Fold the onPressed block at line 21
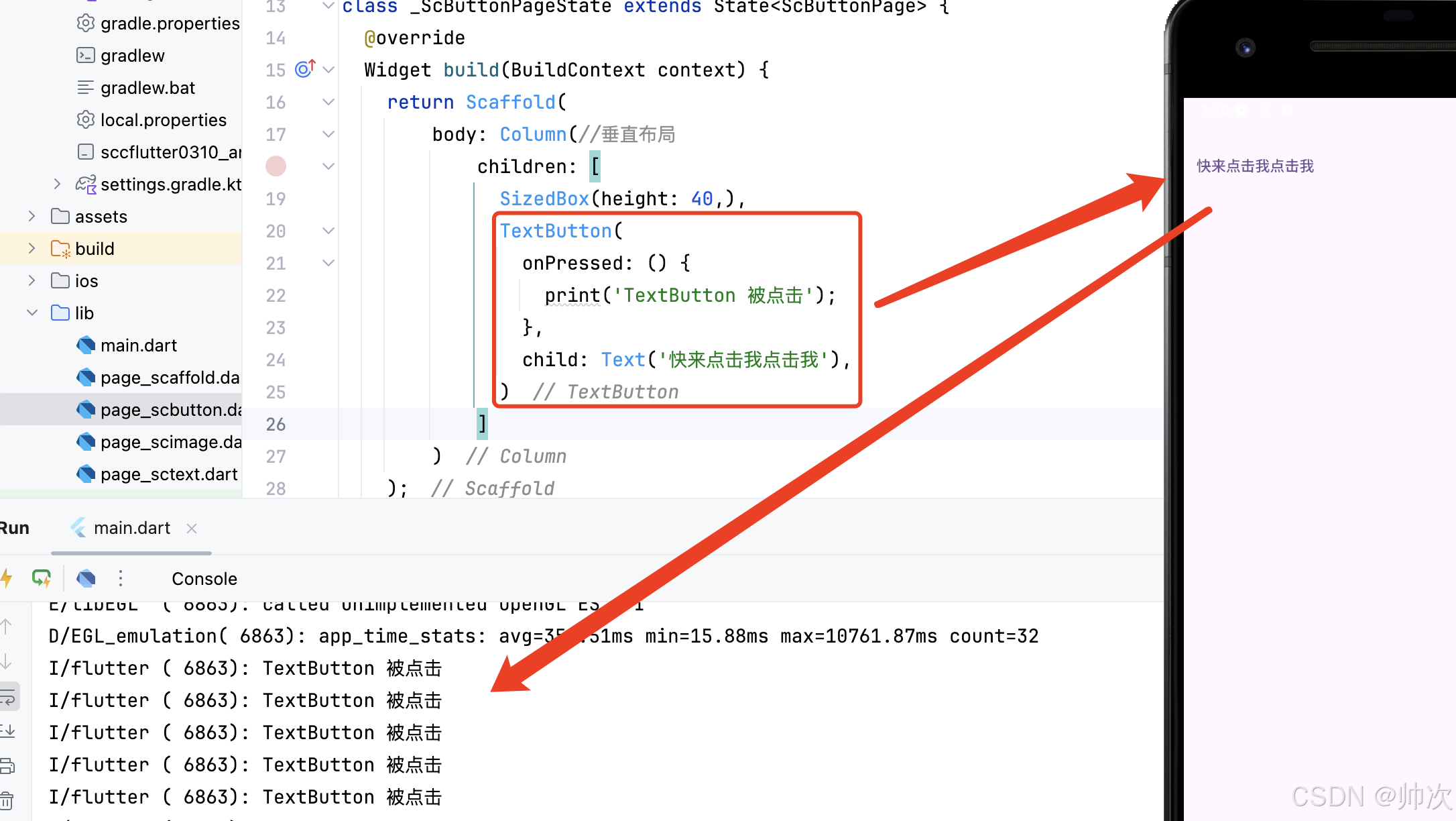The image size is (1456, 821). click(328, 263)
